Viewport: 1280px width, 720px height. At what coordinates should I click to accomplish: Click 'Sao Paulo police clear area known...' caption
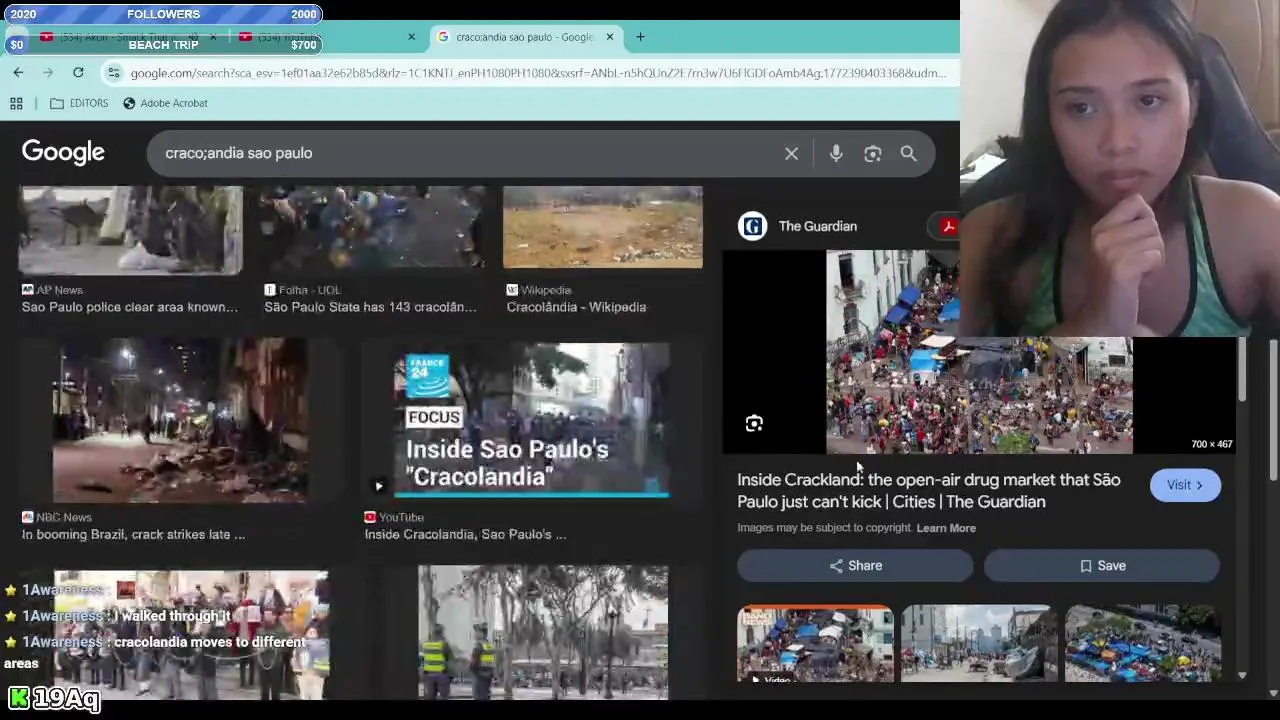coord(130,307)
